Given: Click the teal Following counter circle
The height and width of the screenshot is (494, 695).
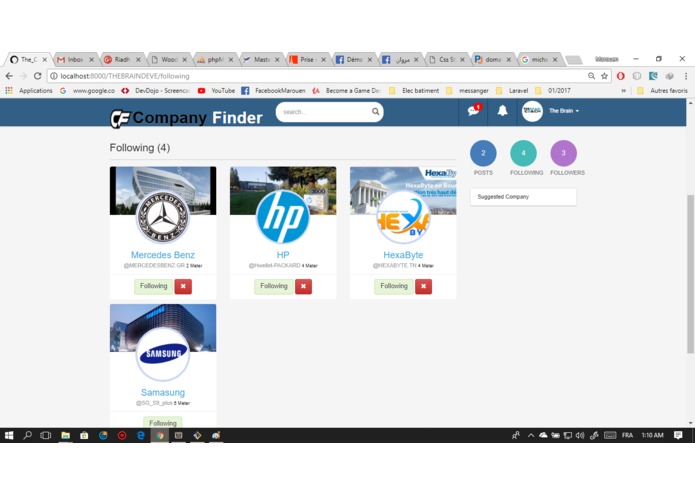Looking at the screenshot, I should click(523, 153).
